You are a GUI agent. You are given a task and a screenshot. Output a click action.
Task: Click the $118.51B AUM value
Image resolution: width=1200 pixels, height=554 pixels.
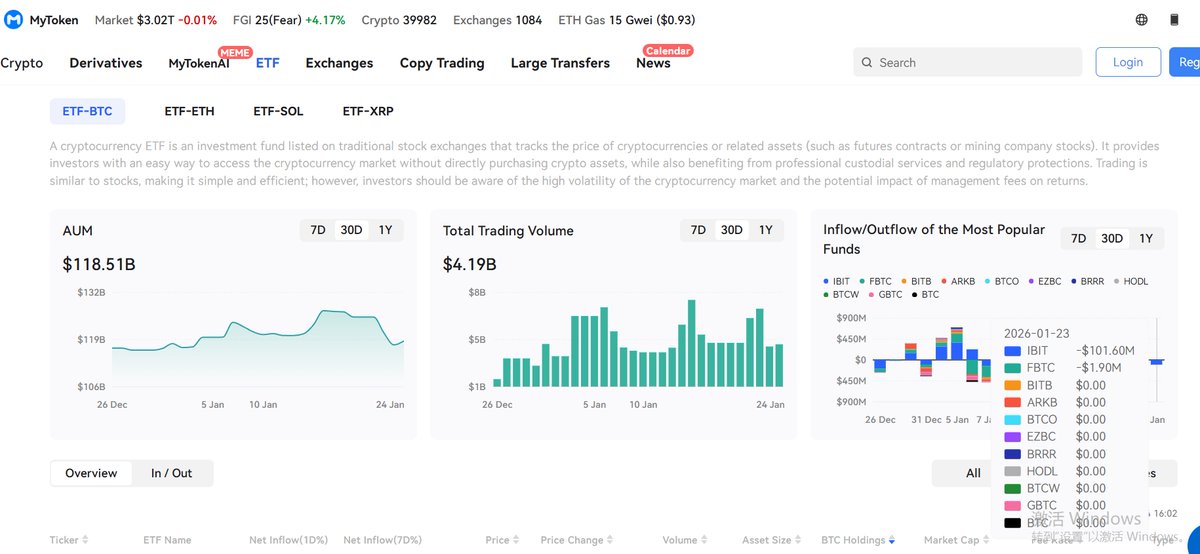pyautogui.click(x=99, y=264)
